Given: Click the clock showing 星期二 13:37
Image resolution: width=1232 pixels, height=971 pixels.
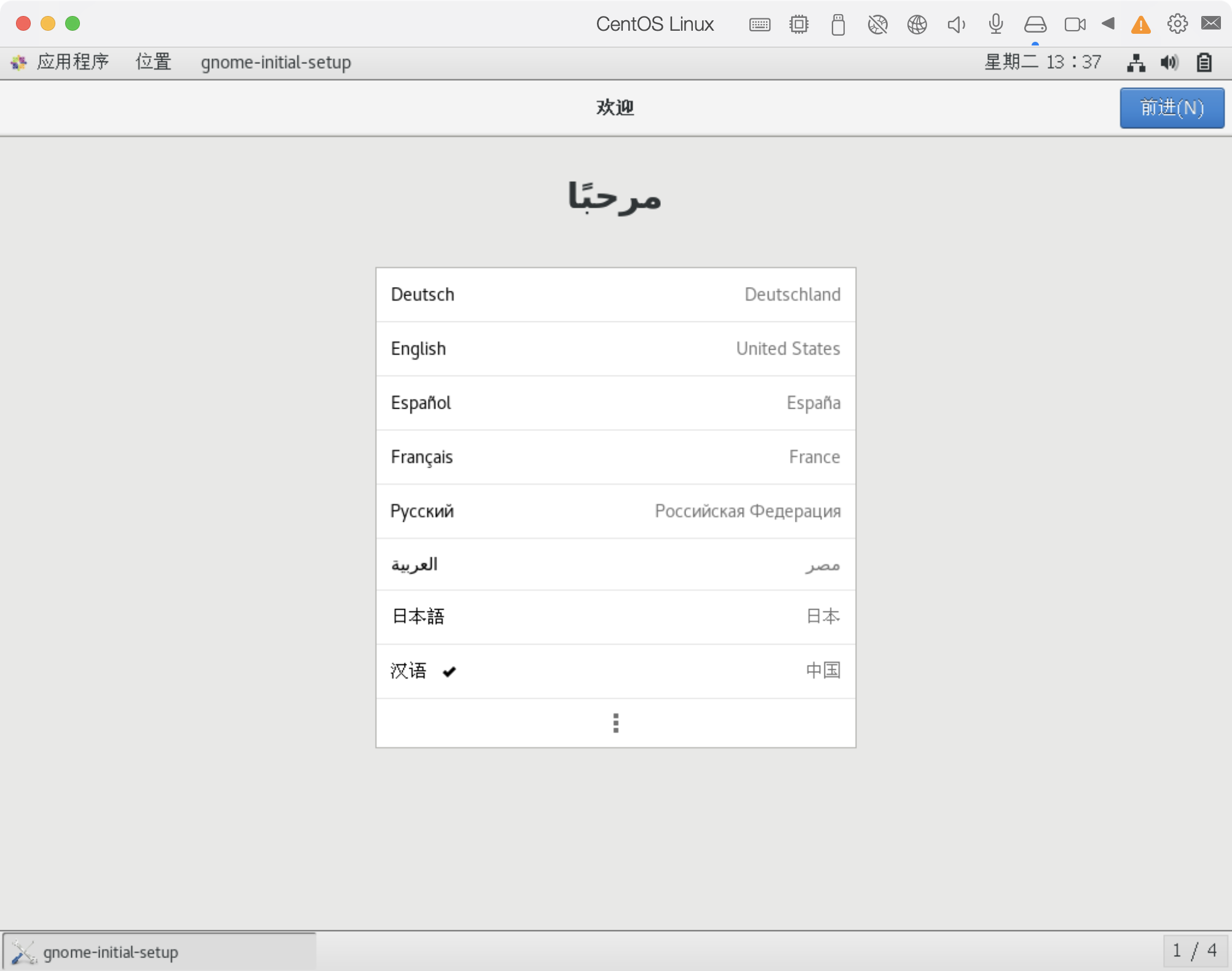Looking at the screenshot, I should pyautogui.click(x=1043, y=62).
